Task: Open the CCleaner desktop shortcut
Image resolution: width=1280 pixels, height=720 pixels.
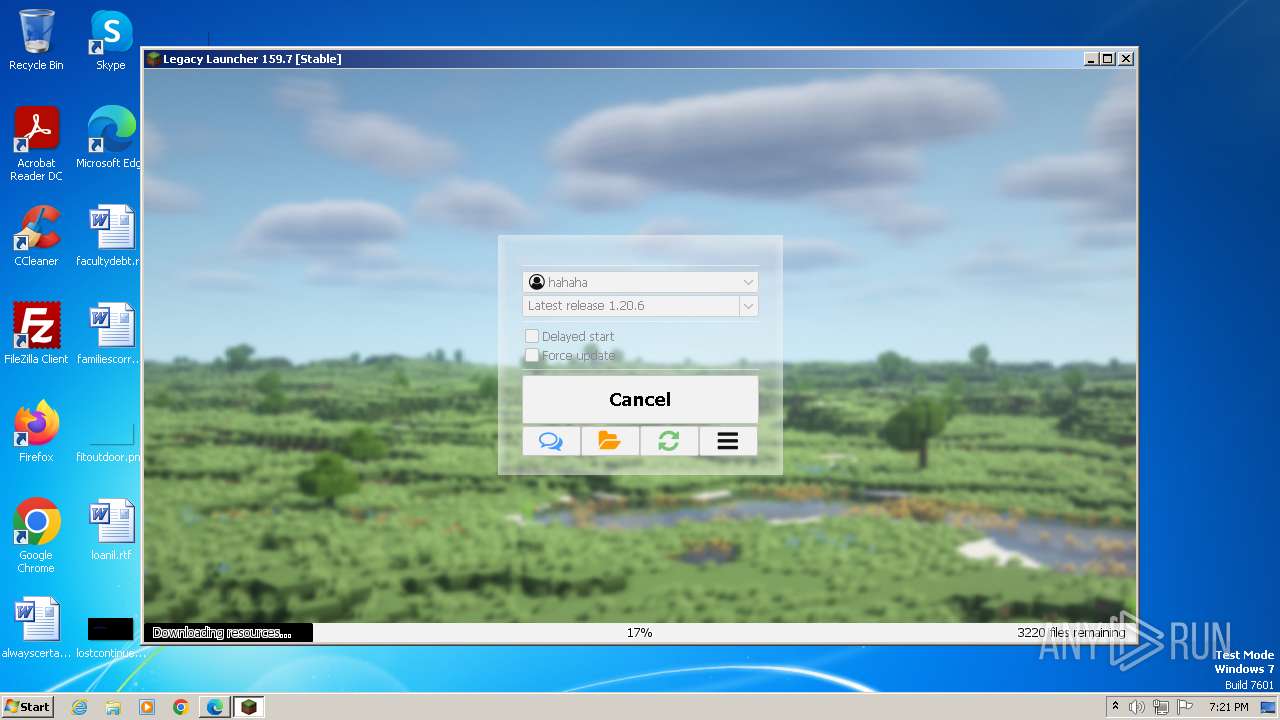Action: (x=36, y=236)
